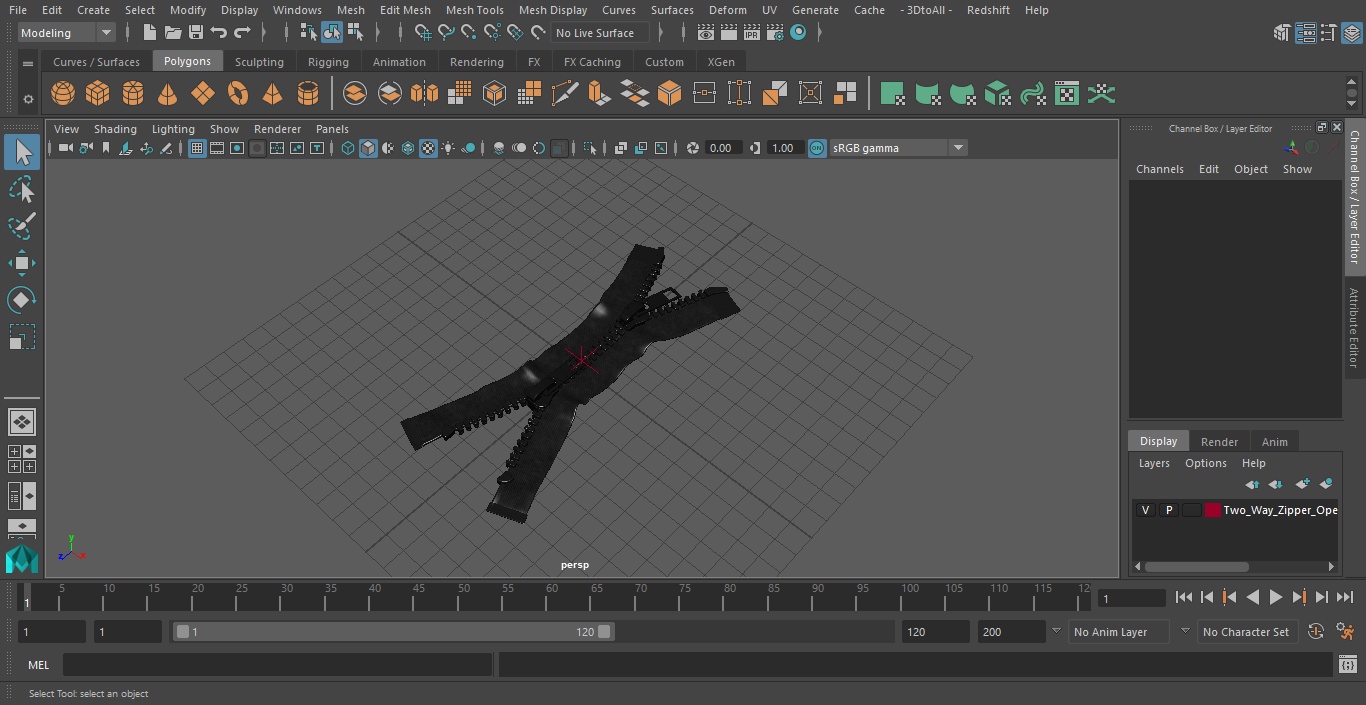Click the current frame number field
The height and width of the screenshot is (705, 1366).
click(1131, 598)
